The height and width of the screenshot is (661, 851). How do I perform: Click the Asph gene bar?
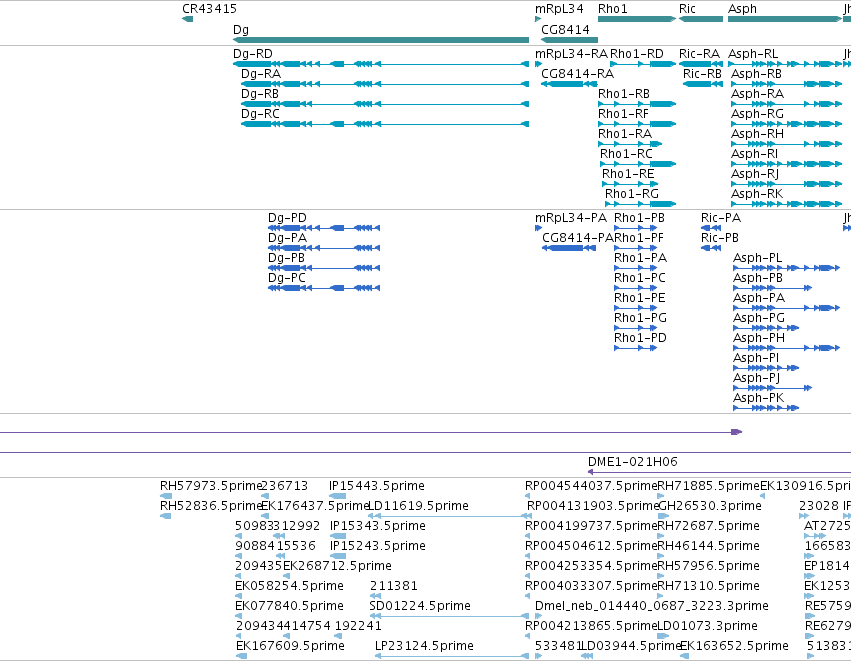pos(785,19)
